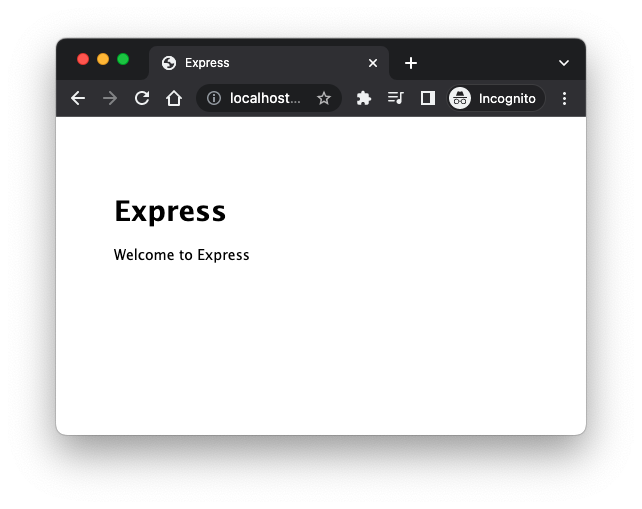Open the Extensions puzzle icon

click(x=364, y=98)
